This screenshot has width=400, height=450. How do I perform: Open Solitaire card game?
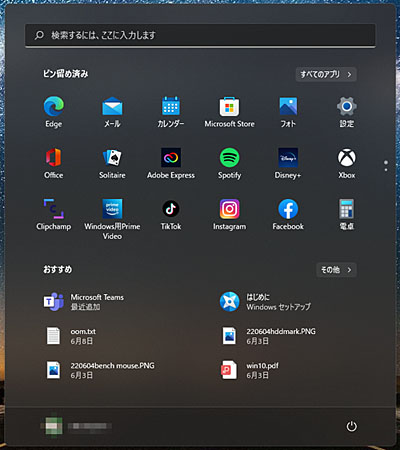coord(112,164)
